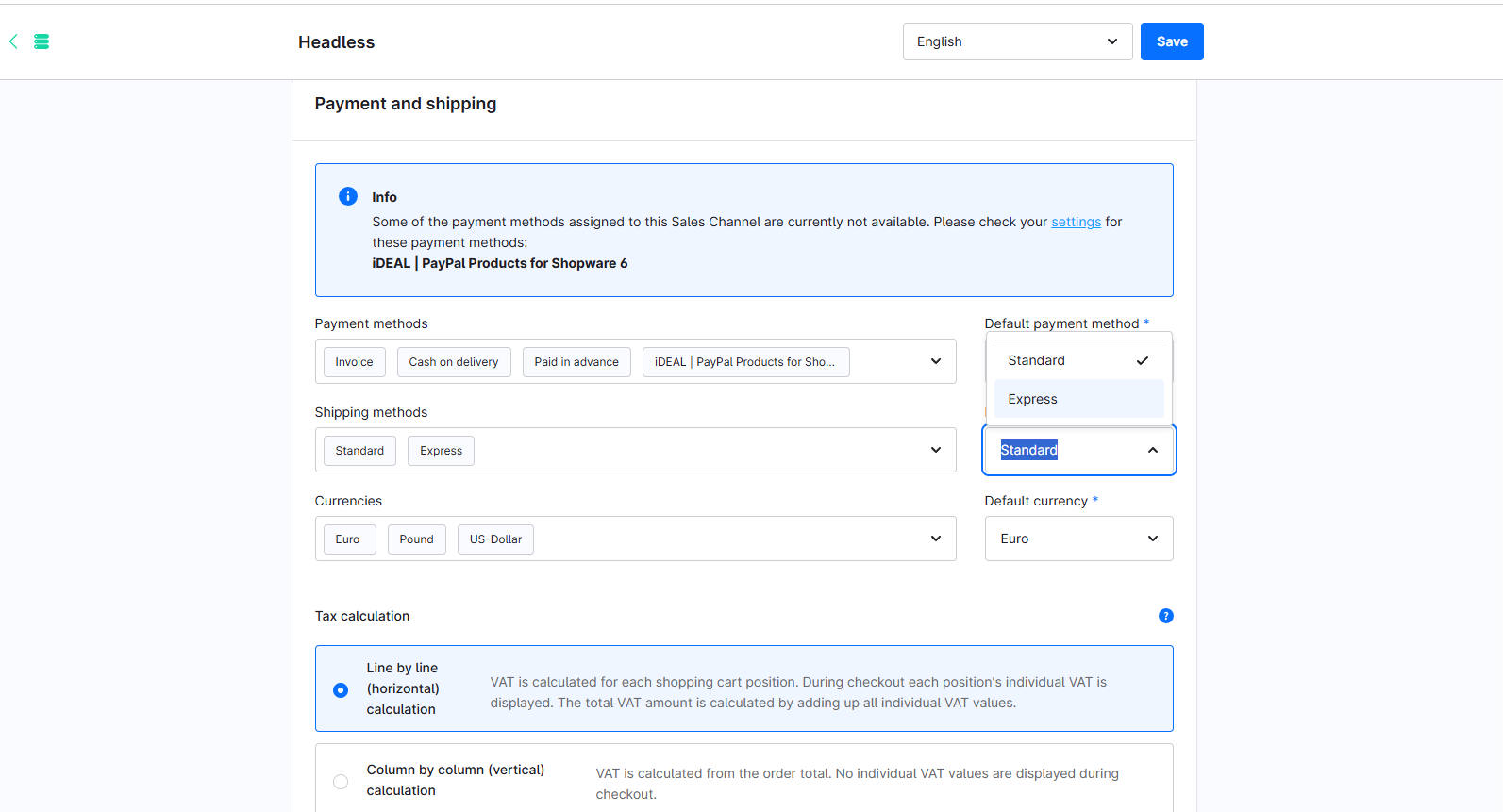Open the Tax calculation help question icon
1503x812 pixels.
pyautogui.click(x=1166, y=616)
